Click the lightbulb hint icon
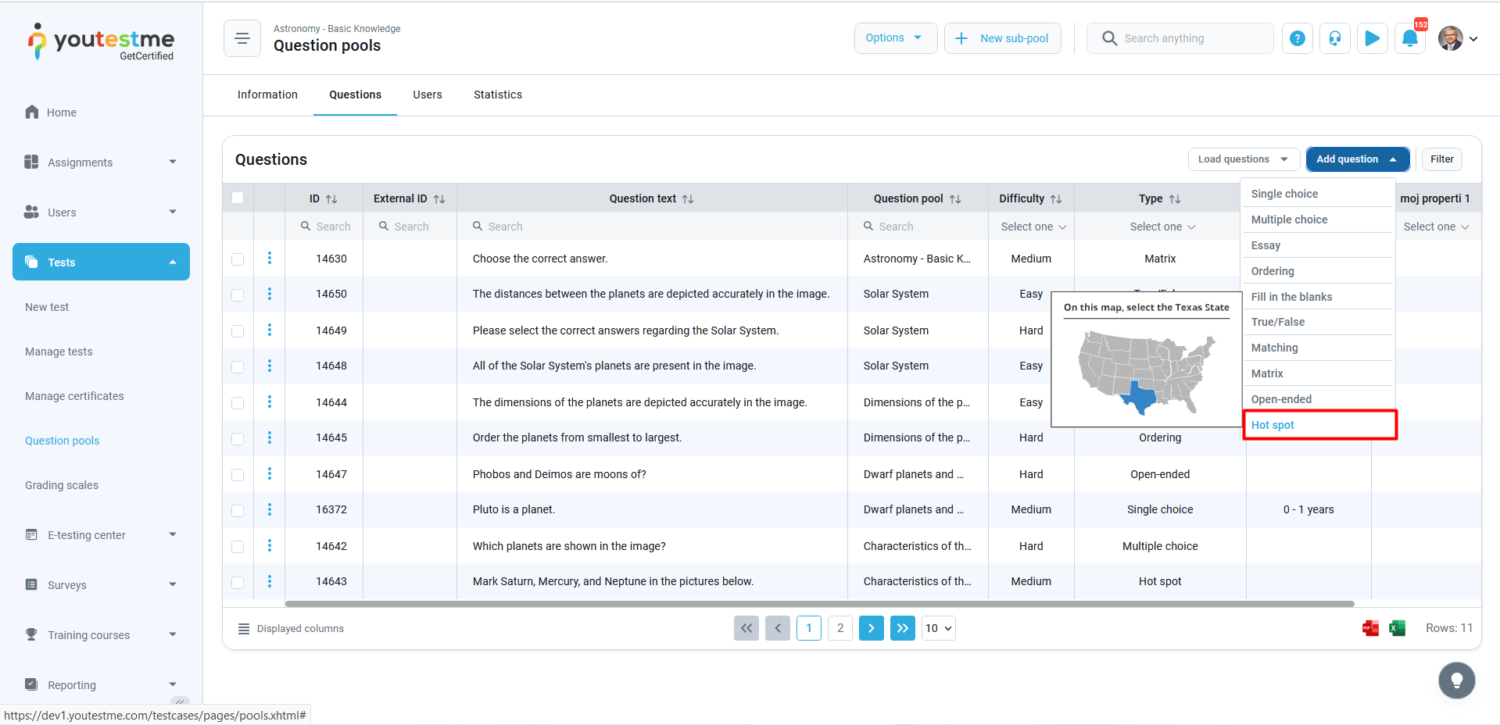Image resolution: width=1500 pixels, height=725 pixels. pyautogui.click(x=1456, y=681)
